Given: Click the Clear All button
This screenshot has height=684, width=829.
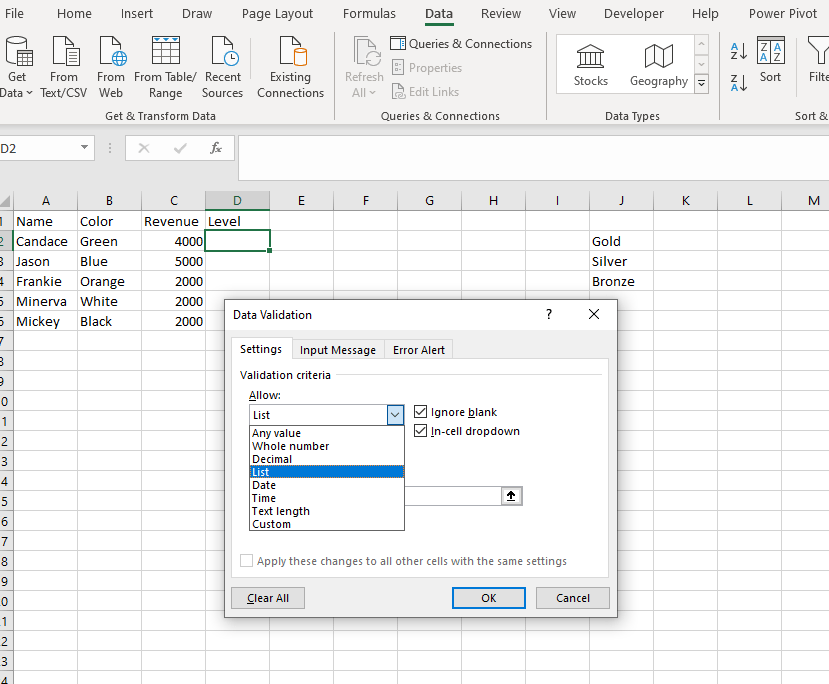Looking at the screenshot, I should pyautogui.click(x=267, y=598).
